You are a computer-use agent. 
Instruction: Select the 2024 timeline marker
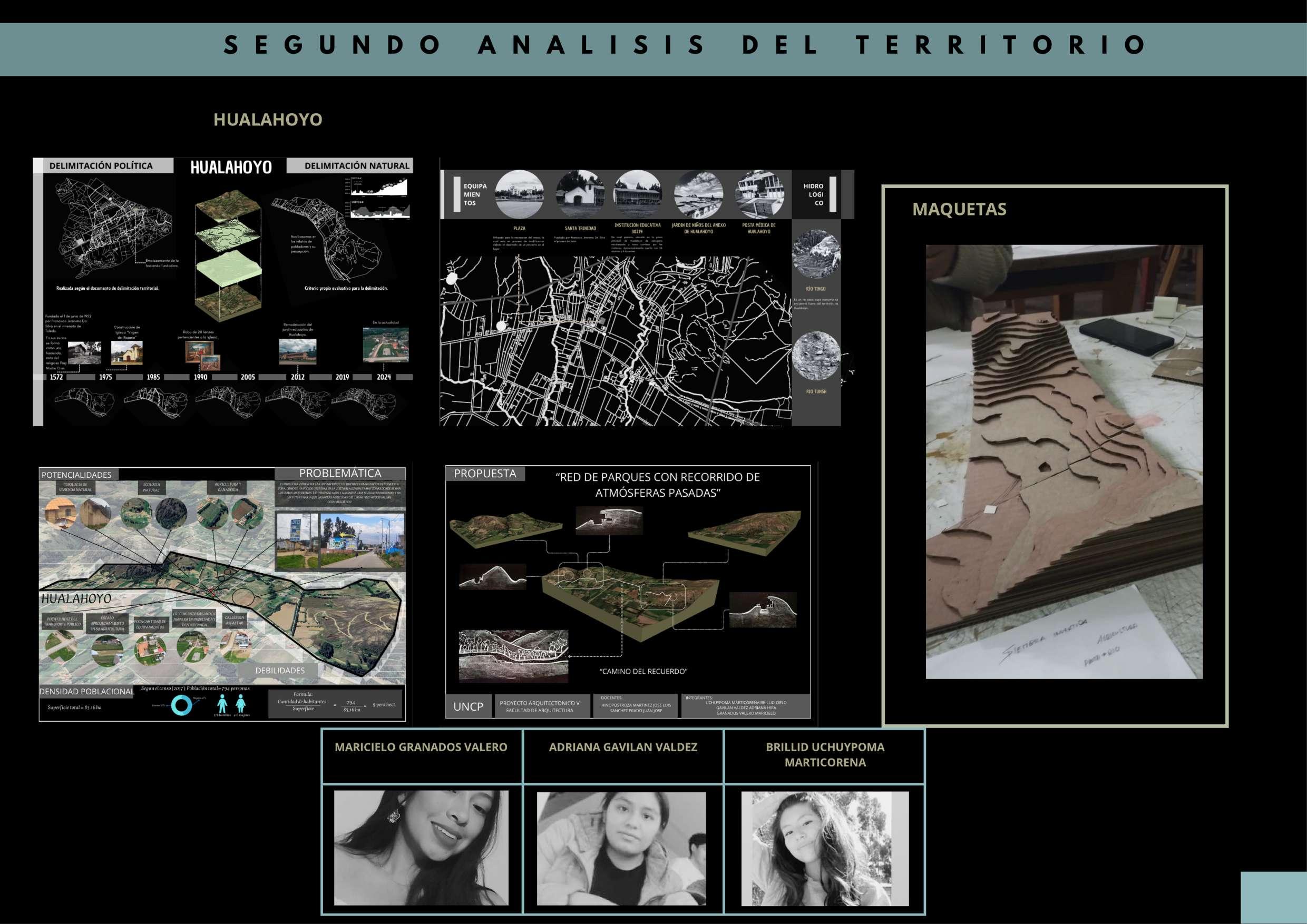point(384,377)
